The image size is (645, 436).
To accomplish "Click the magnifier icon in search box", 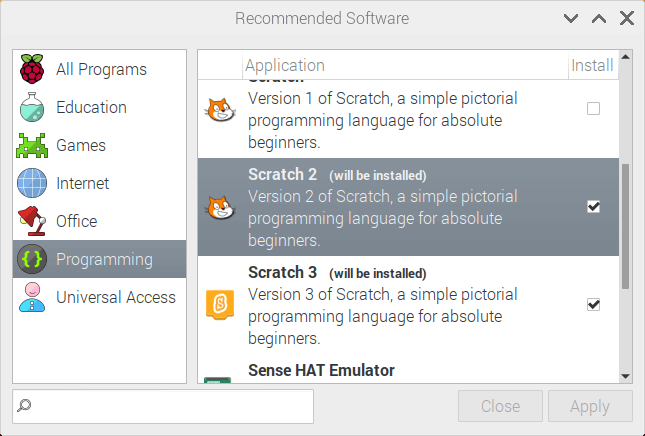I will click(24, 405).
